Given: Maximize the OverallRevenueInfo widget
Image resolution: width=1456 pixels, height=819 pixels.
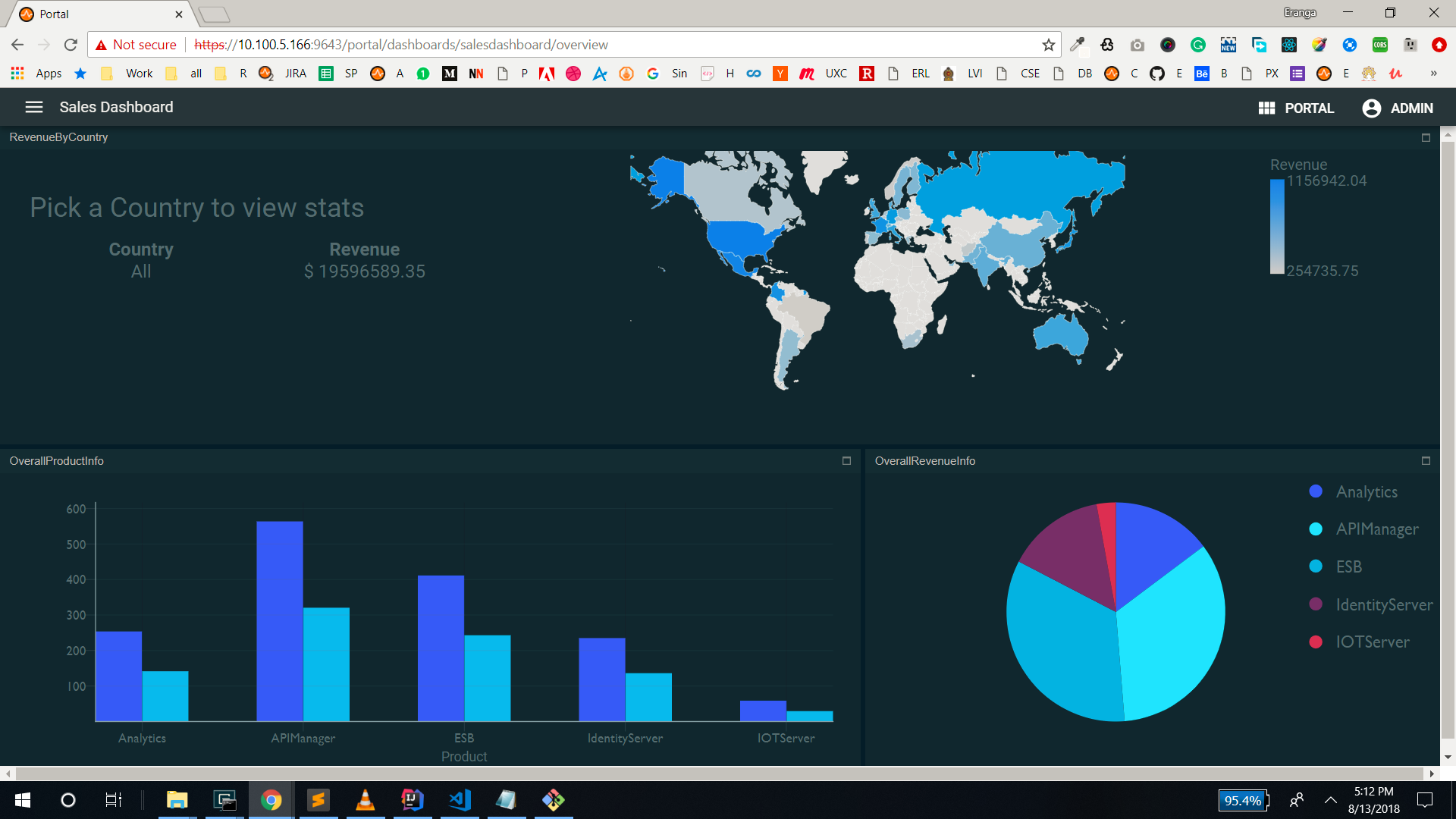Looking at the screenshot, I should tap(1426, 460).
